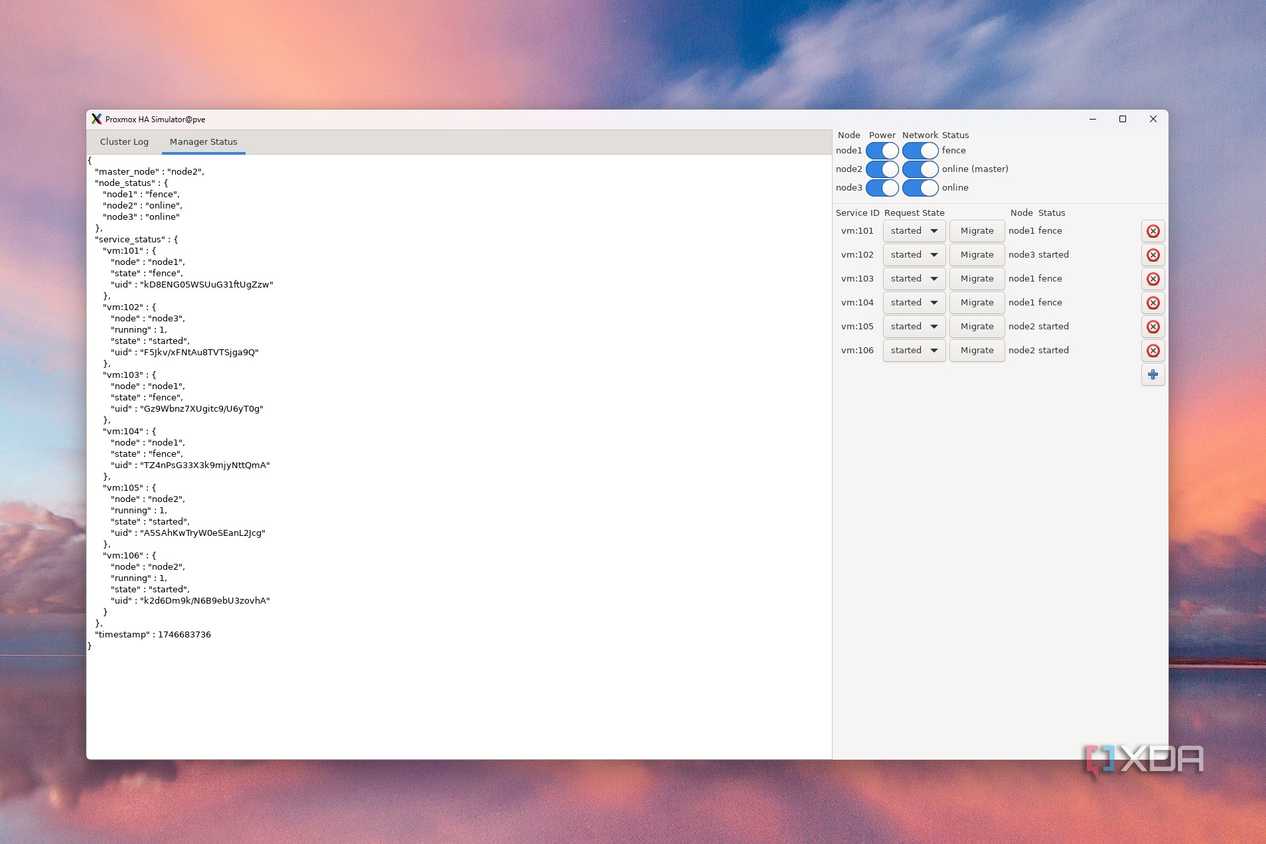
Task: Open request state dropdown for vm:104
Action: [x=914, y=303]
